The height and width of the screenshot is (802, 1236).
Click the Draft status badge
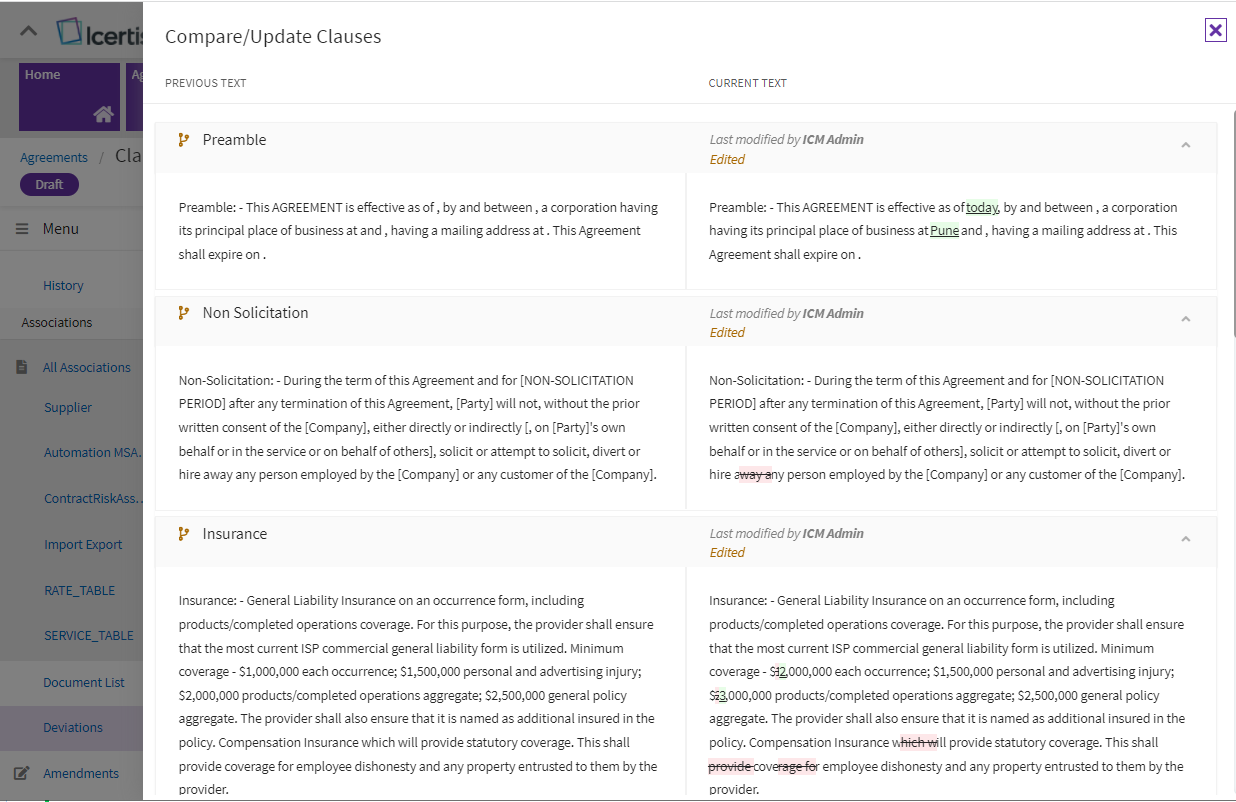(x=49, y=184)
